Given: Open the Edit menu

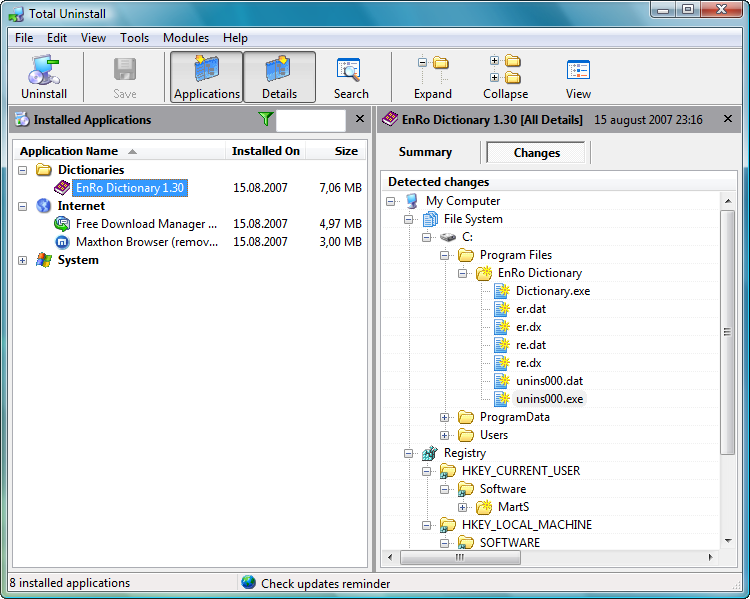Looking at the screenshot, I should click(x=57, y=38).
